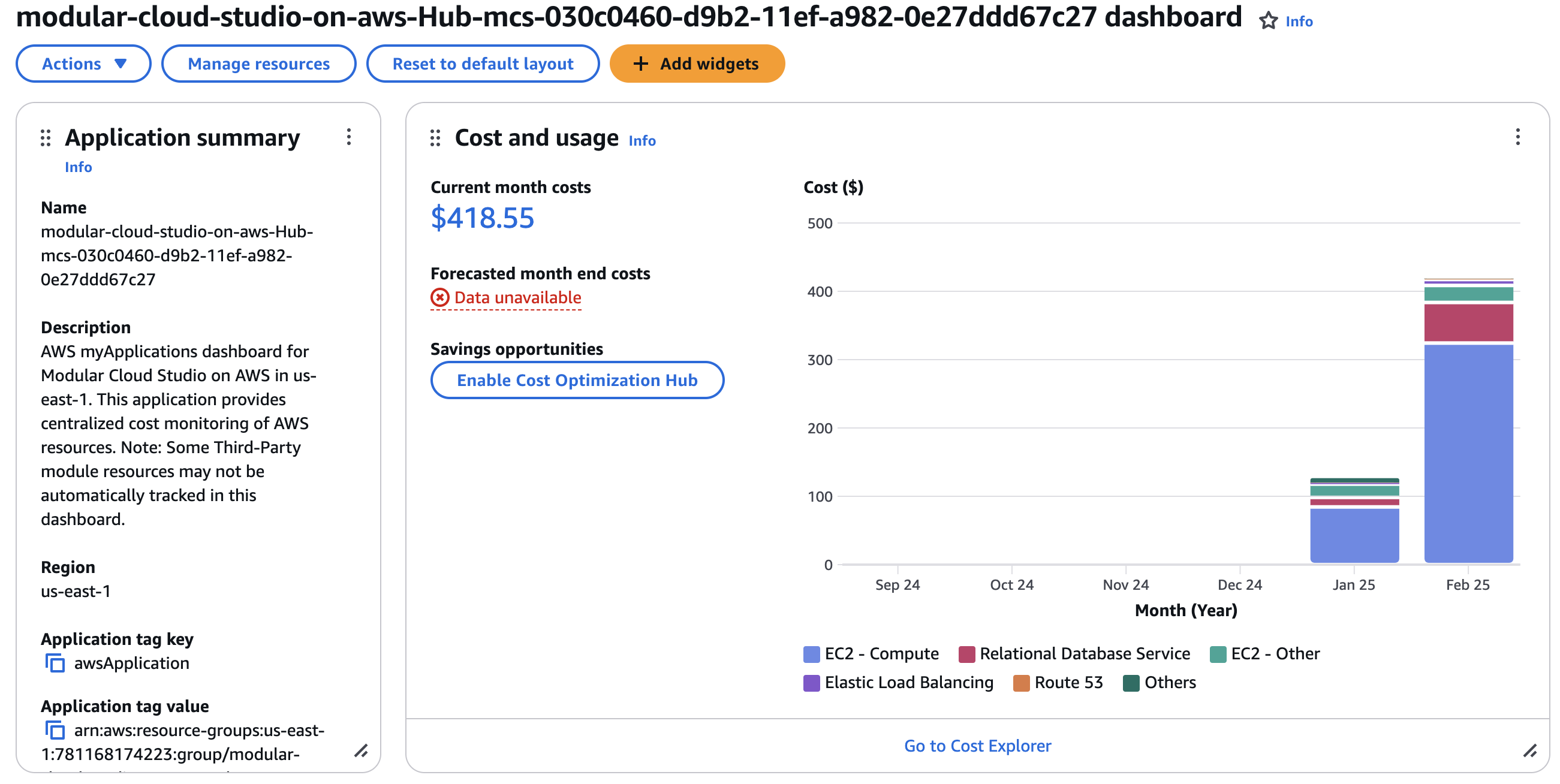This screenshot has height=784, width=1560.
Task: Click the Oct 24 axis label
Action: (x=1011, y=585)
